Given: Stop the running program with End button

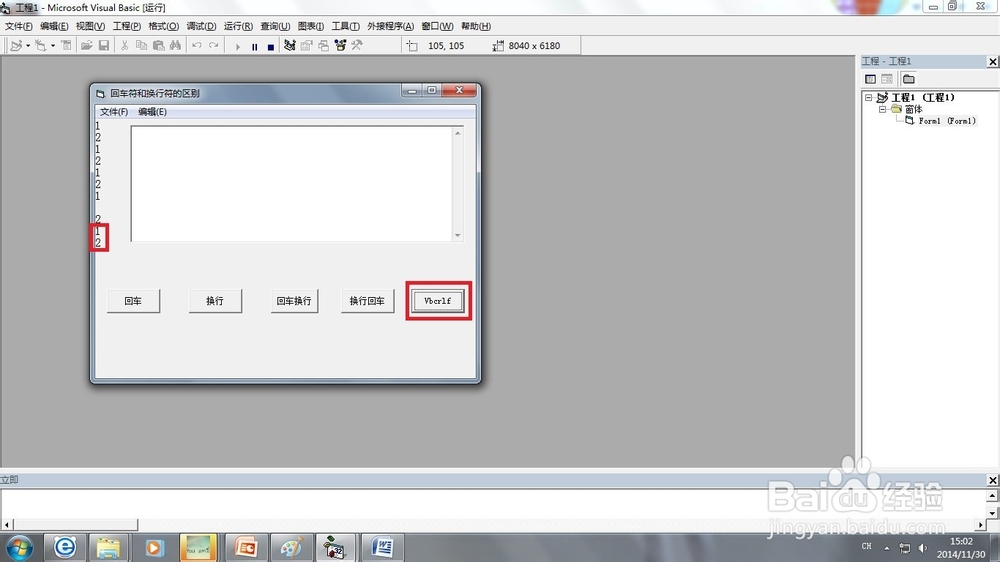Looking at the screenshot, I should [x=270, y=46].
